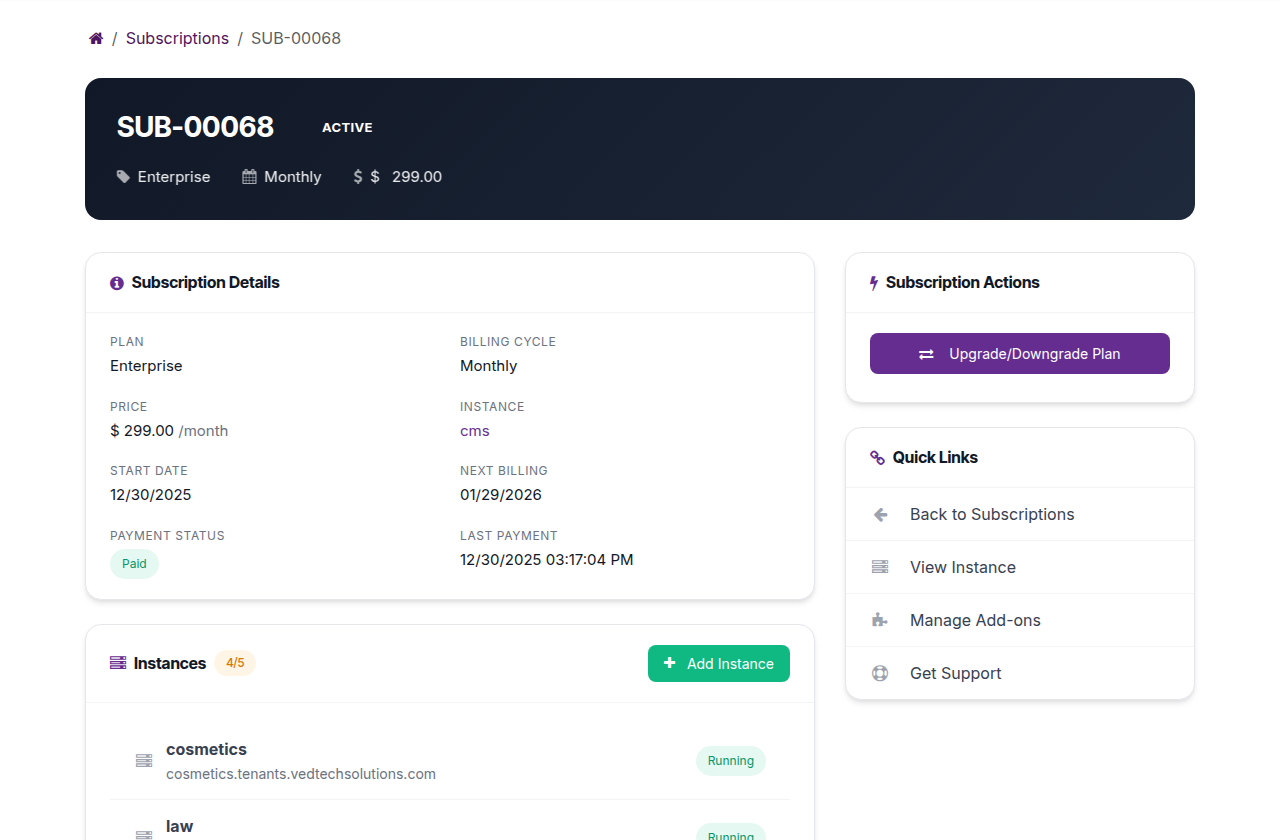Click the Quick Links card title
This screenshot has width=1280, height=840.
pos(935,458)
